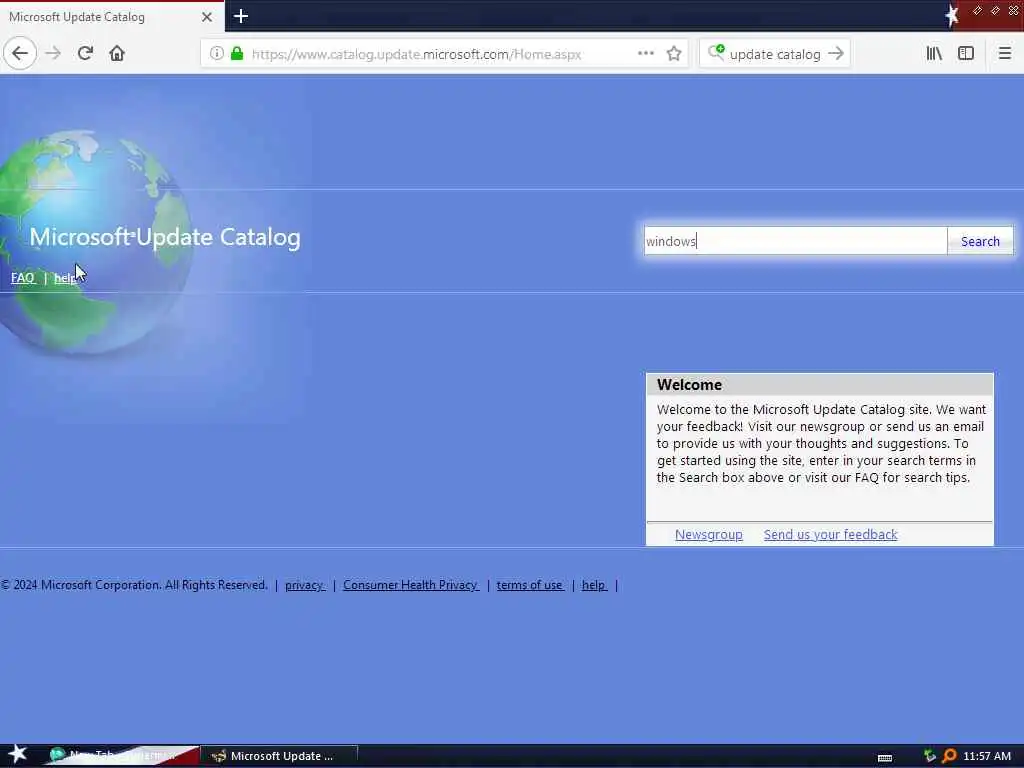Open the orange magnifier tray icon
This screenshot has height=768, width=1024.
(950, 756)
